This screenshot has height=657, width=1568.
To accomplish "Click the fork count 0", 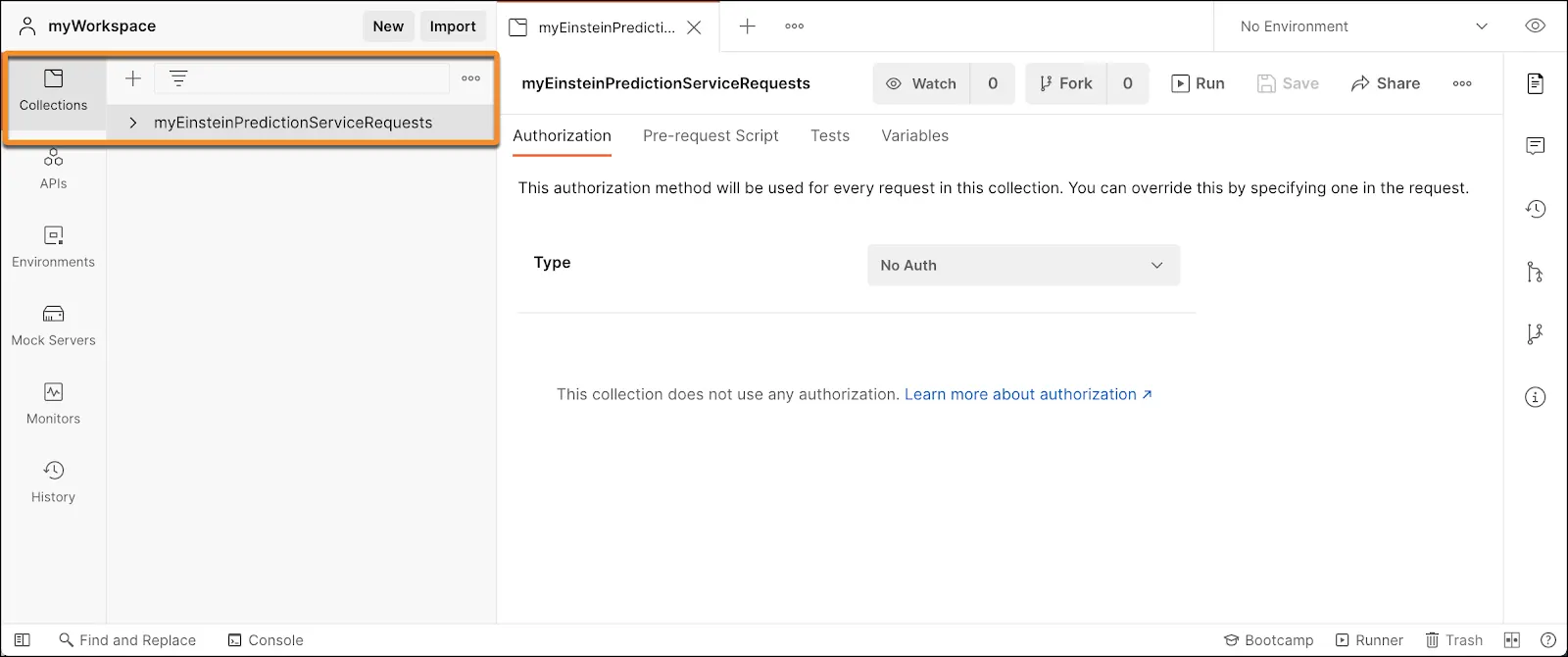I will tap(1128, 83).
